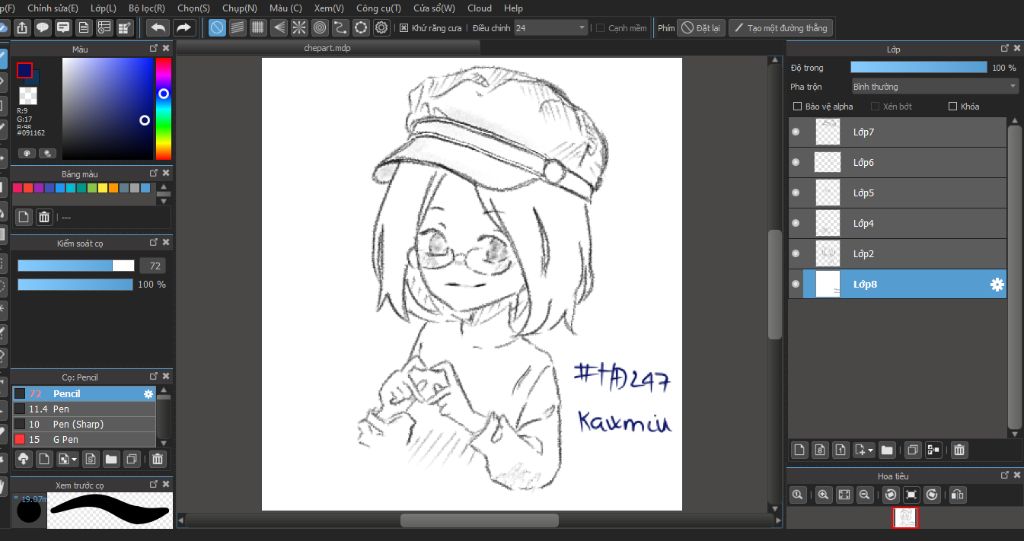
Task: Adjust the brush size slider showing 72
Action: [x=76, y=265]
